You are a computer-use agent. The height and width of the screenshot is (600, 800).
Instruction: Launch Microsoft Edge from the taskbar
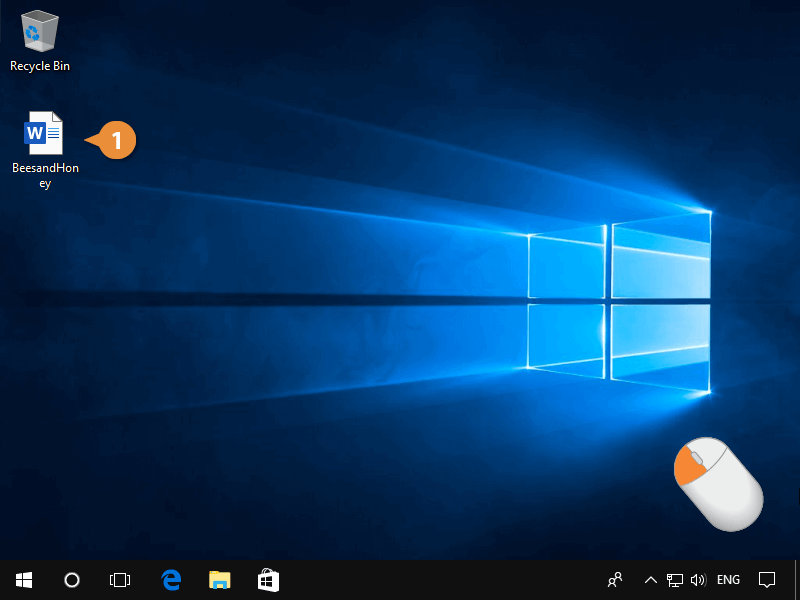click(171, 580)
